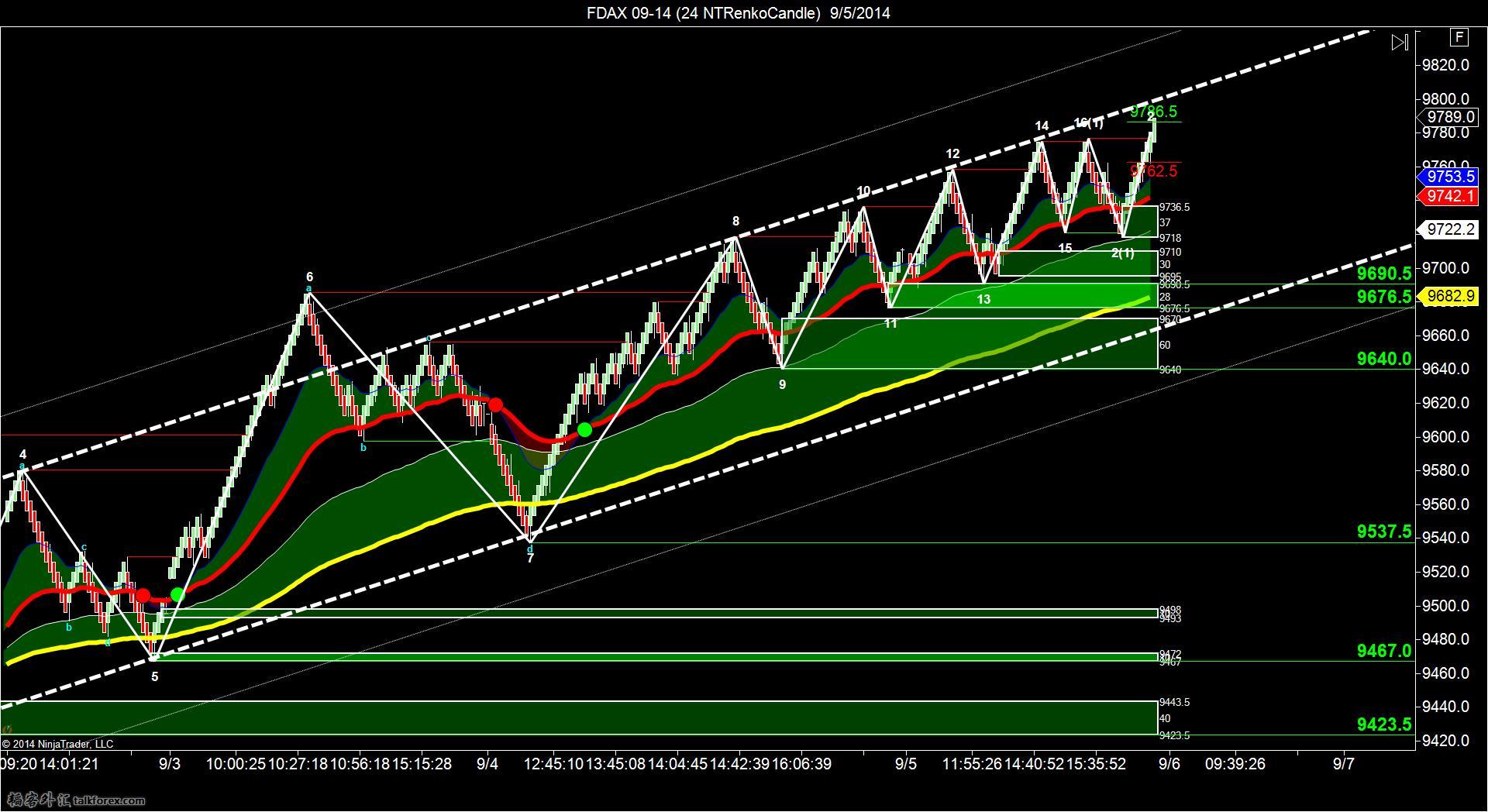Click the 12:45:10 time label
Viewport: 1488px width, 812px height.
click(x=553, y=764)
